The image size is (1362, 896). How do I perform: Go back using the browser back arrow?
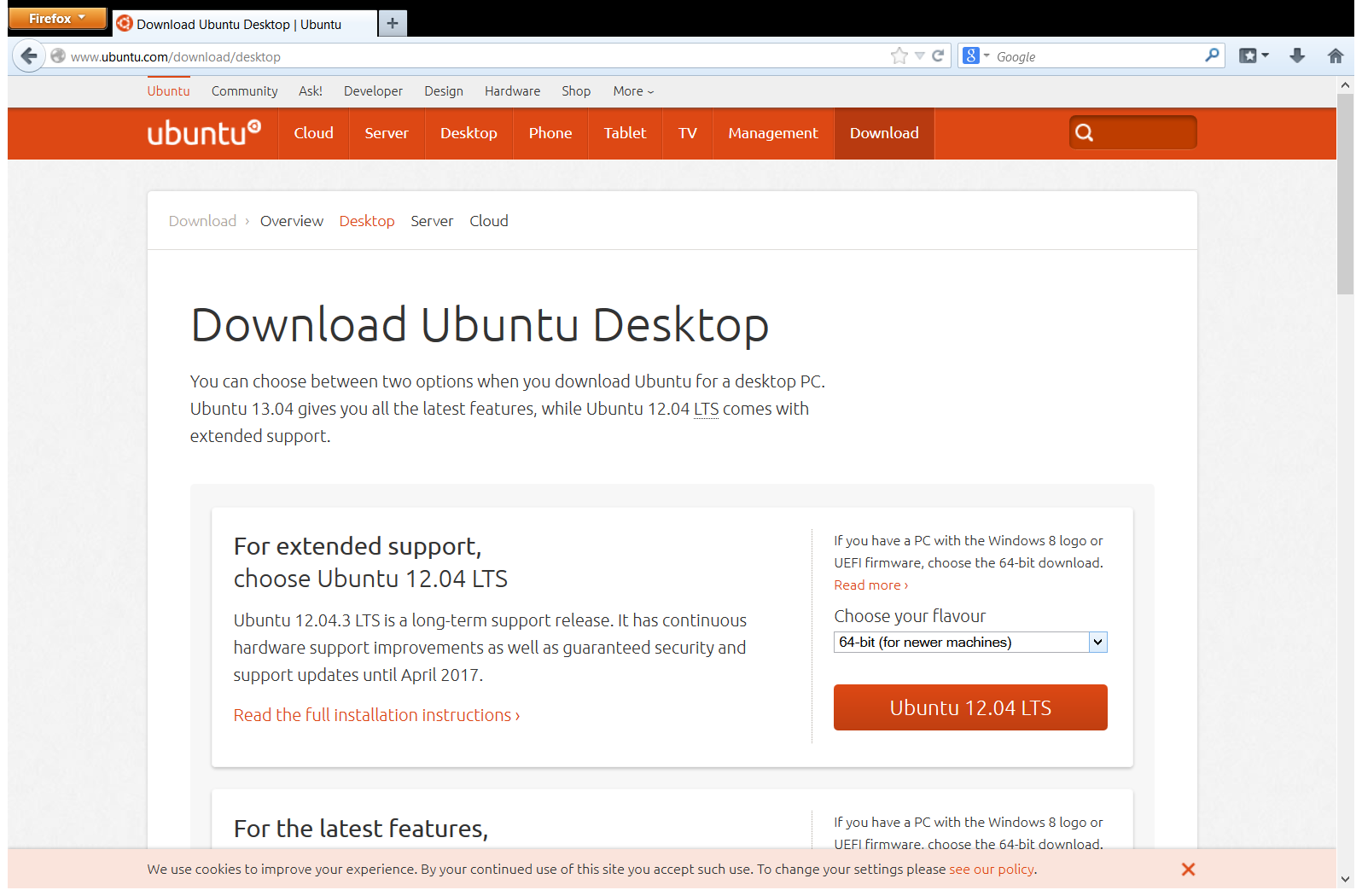[29, 56]
